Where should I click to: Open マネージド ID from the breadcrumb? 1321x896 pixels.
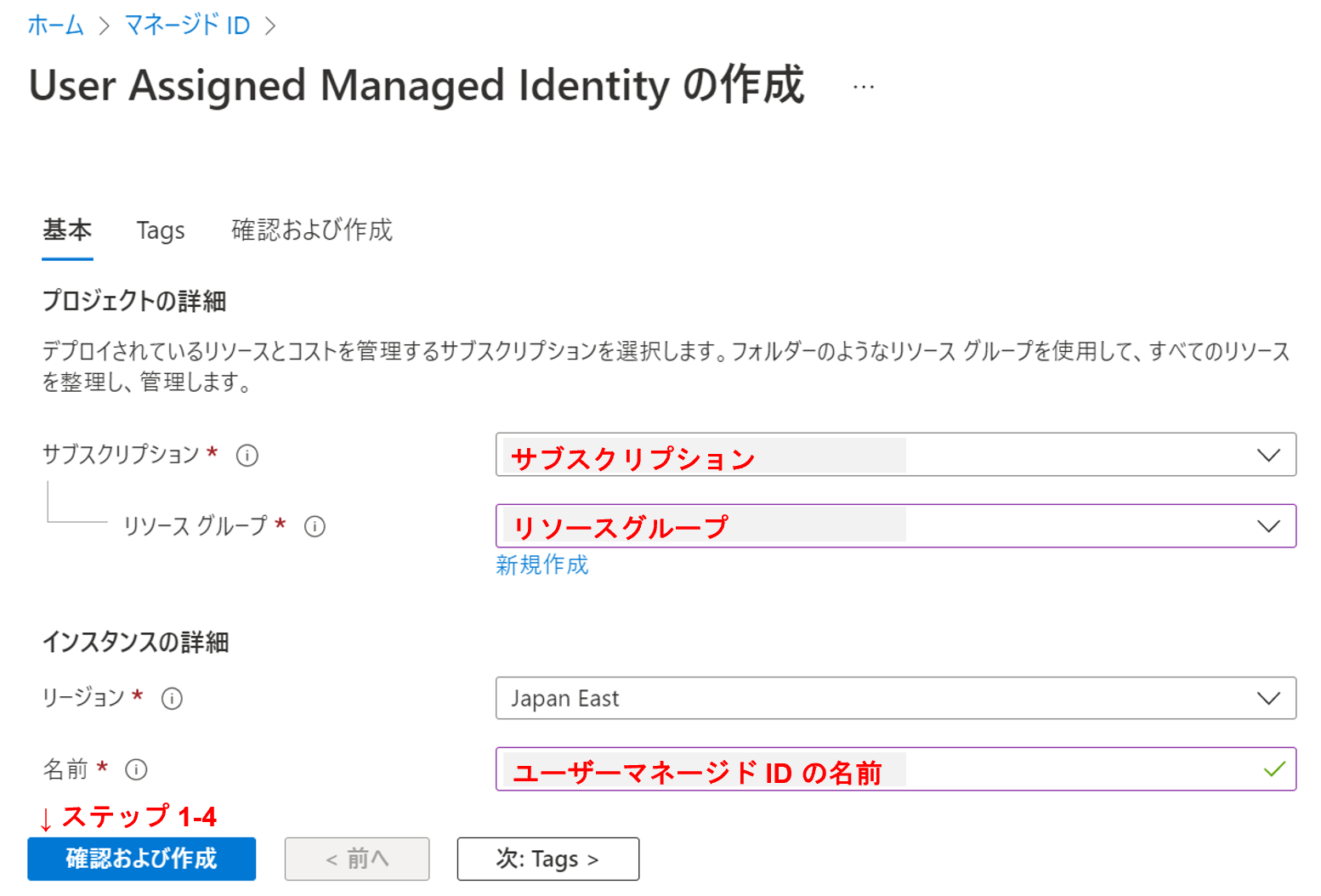coord(186,25)
